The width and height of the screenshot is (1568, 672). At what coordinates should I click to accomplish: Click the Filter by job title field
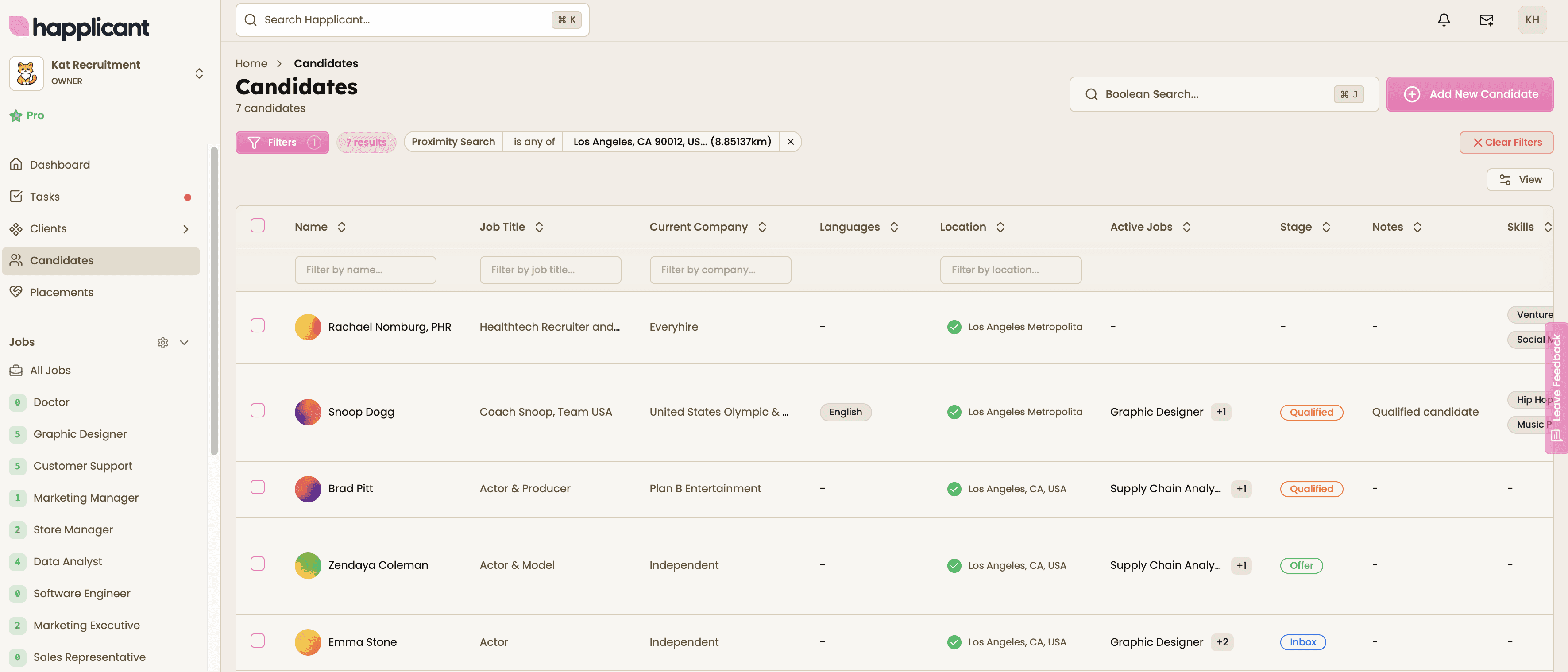550,270
